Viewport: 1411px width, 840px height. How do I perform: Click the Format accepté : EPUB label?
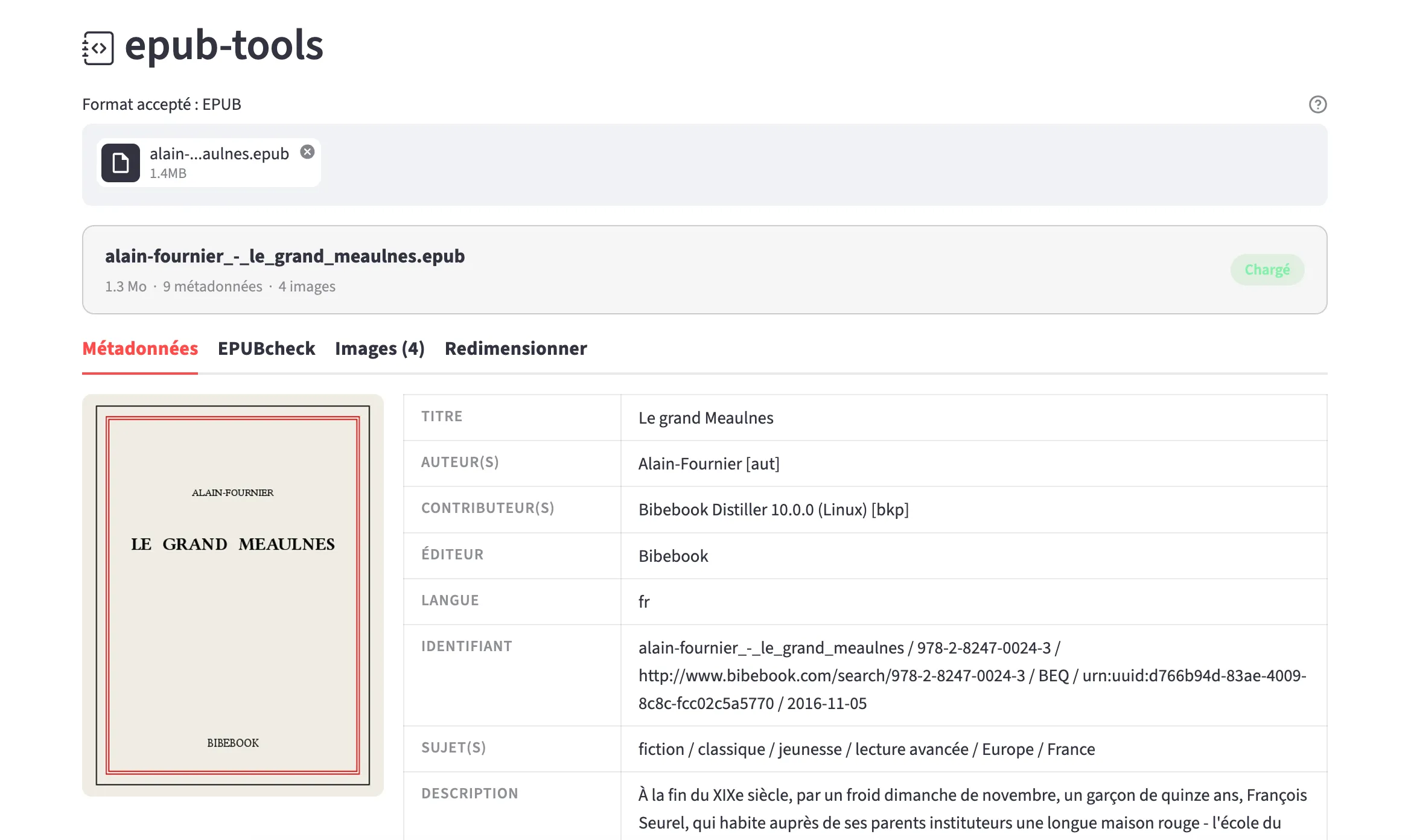pos(162,104)
